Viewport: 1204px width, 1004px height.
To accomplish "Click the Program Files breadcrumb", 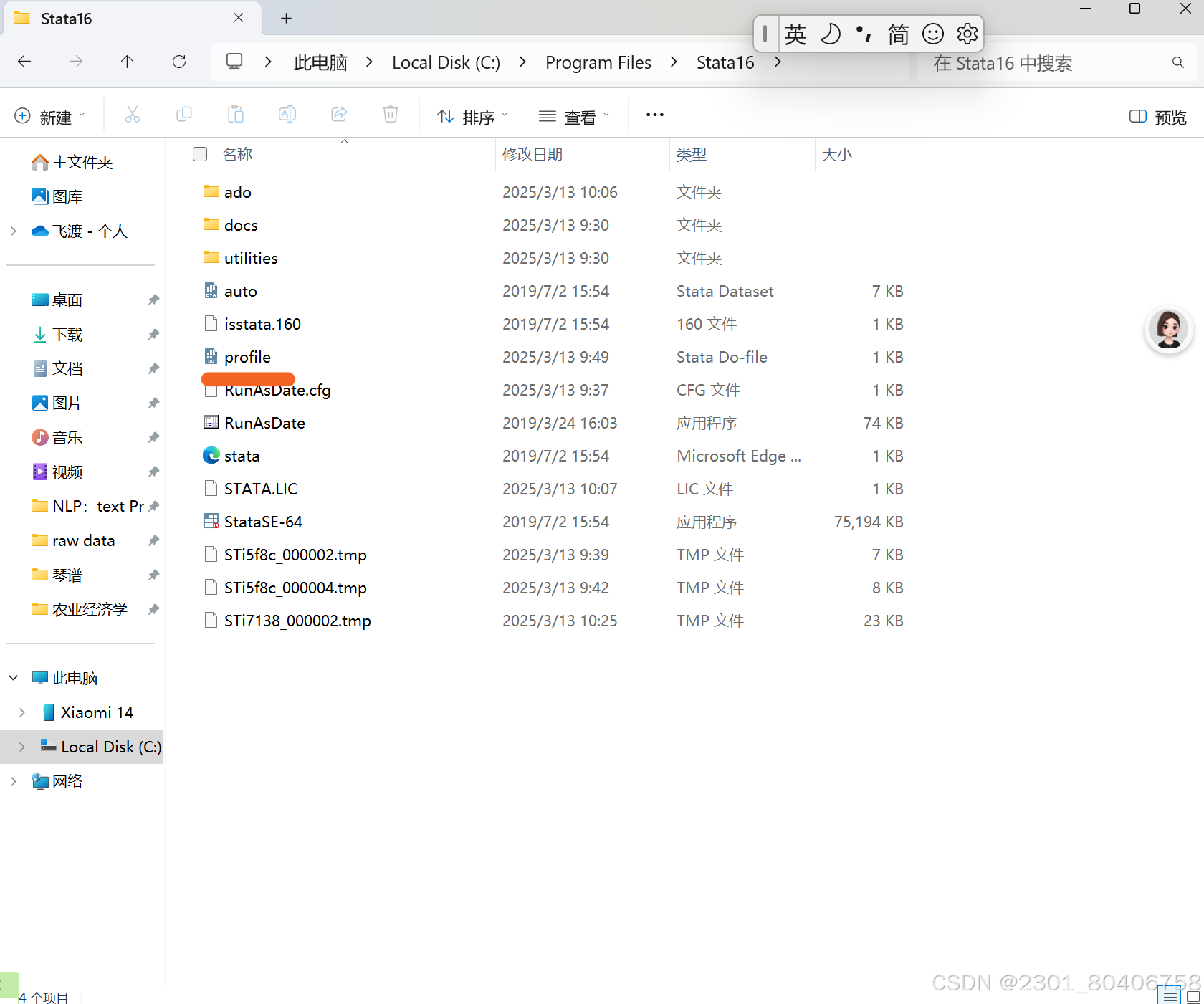I will click(598, 62).
